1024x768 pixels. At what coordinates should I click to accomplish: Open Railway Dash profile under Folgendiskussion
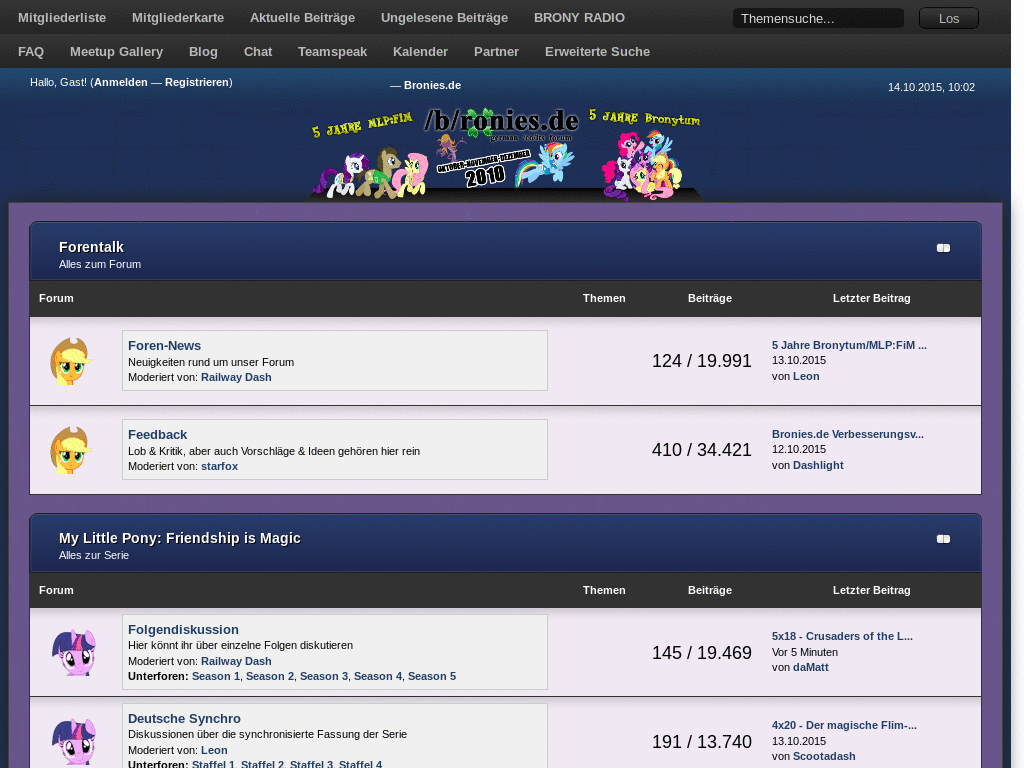236,661
